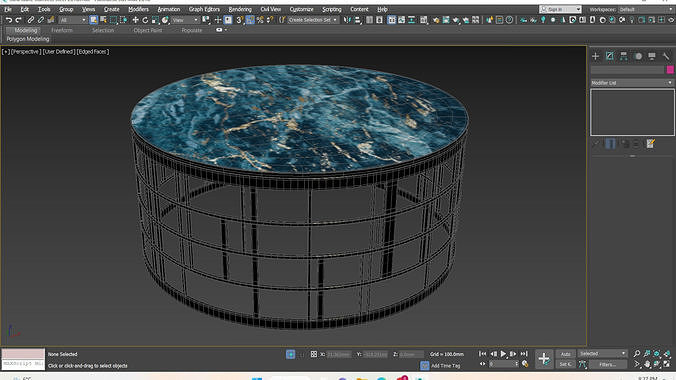
Task: Click the viewport plus label menu
Action: coord(6,51)
